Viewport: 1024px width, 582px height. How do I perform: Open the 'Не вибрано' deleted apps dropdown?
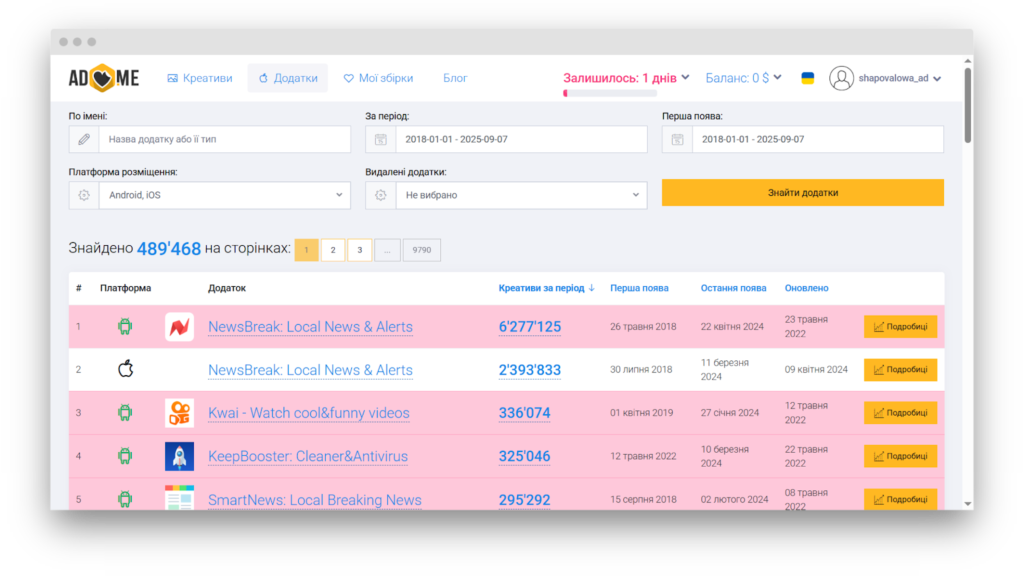pyautogui.click(x=521, y=195)
